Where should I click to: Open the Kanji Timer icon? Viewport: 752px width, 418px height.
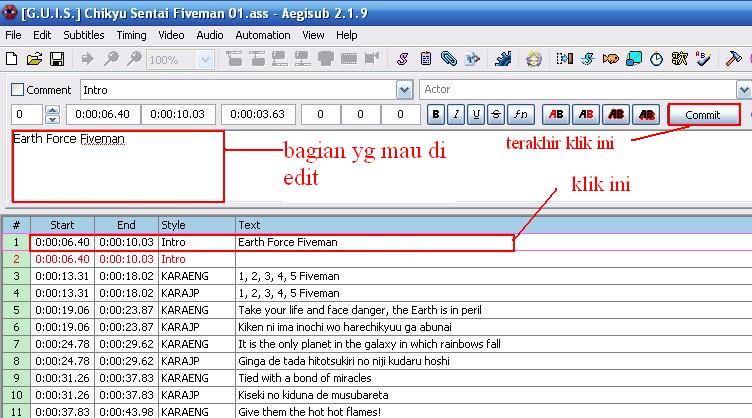[x=680, y=59]
